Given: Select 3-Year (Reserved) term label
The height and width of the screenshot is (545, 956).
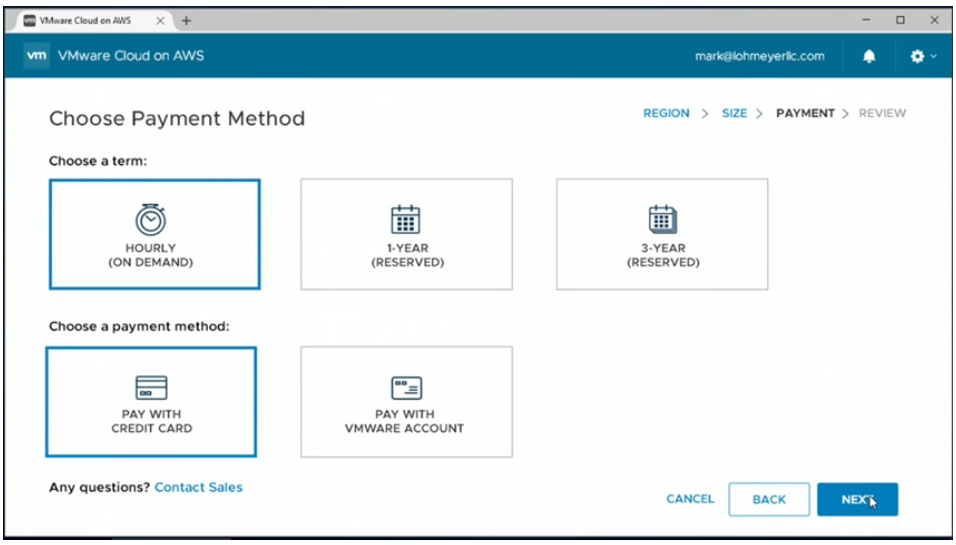Looking at the screenshot, I should 663,255.
